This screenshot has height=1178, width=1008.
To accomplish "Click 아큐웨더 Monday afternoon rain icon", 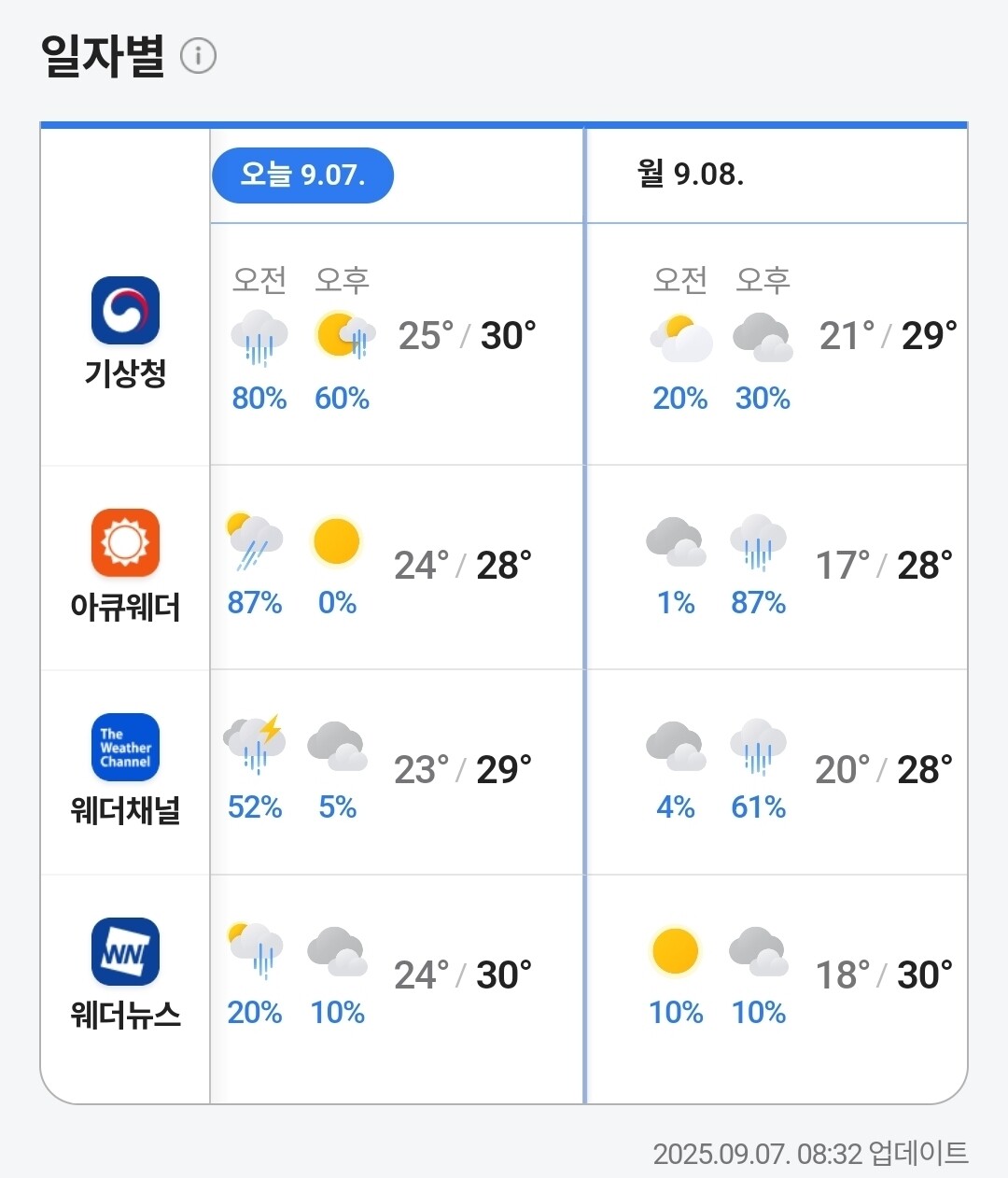I will point(758,540).
